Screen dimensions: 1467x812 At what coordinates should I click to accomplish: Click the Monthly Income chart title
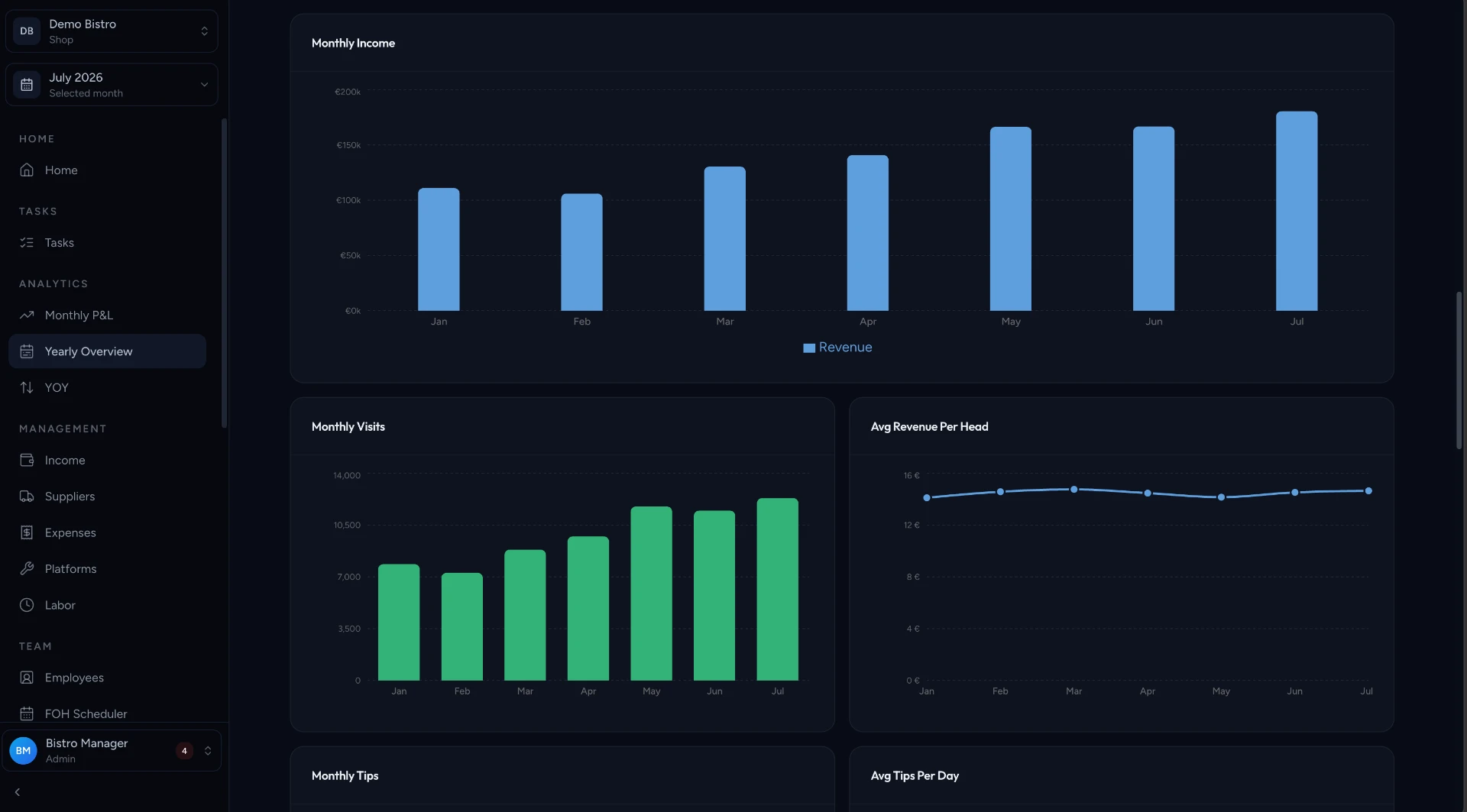tap(353, 43)
